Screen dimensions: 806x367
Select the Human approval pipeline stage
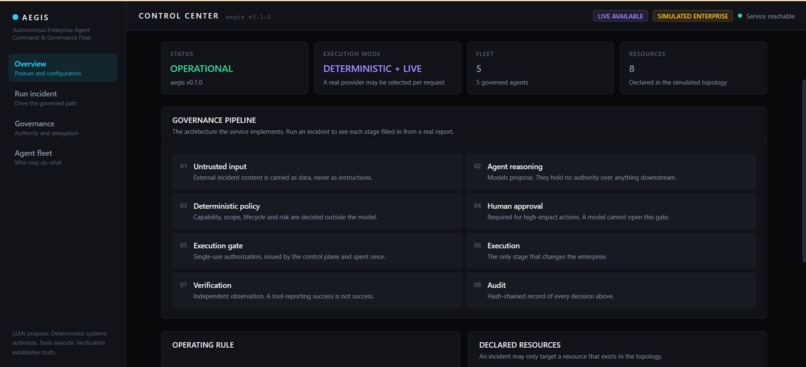pyautogui.click(x=611, y=211)
